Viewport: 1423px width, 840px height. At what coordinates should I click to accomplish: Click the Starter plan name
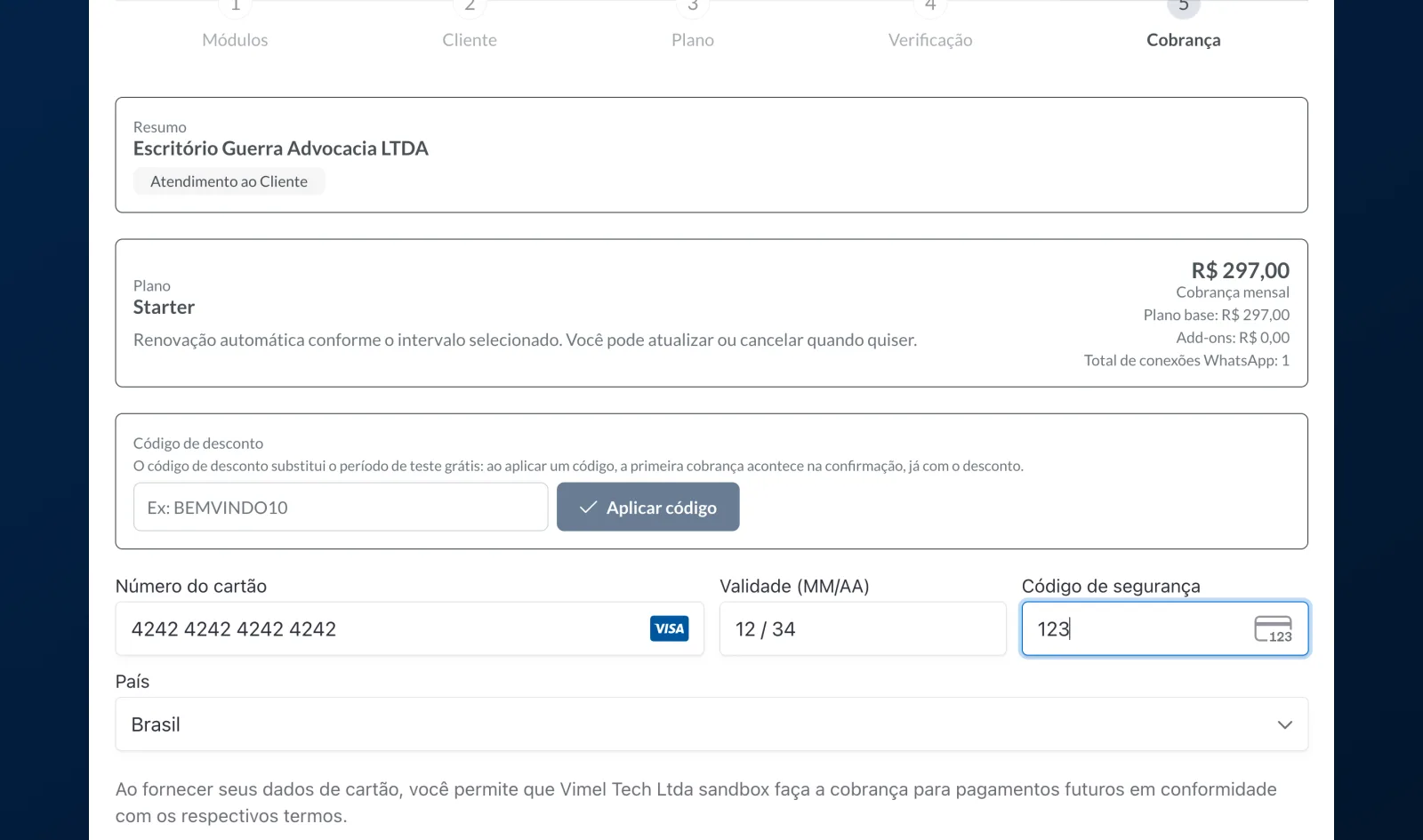pos(164,308)
